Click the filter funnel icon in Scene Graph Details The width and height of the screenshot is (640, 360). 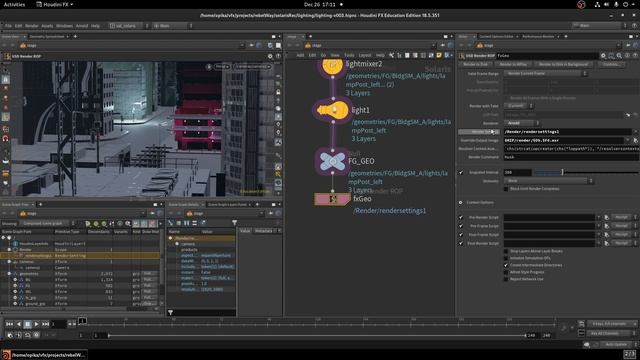tap(234, 223)
